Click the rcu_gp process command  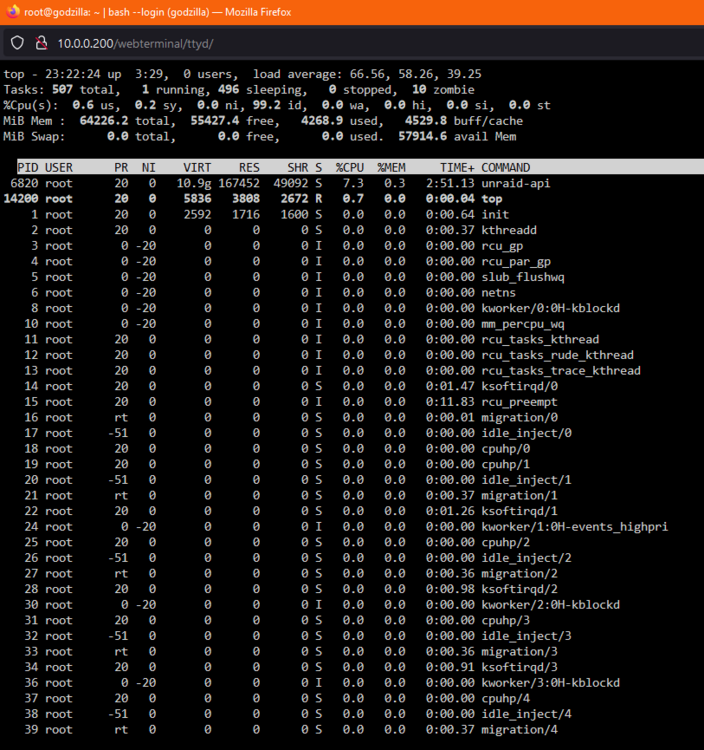(502, 246)
